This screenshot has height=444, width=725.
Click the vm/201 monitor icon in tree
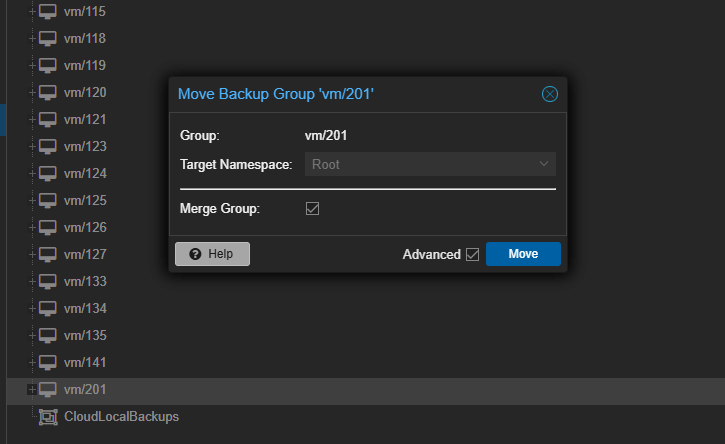[x=47, y=390]
